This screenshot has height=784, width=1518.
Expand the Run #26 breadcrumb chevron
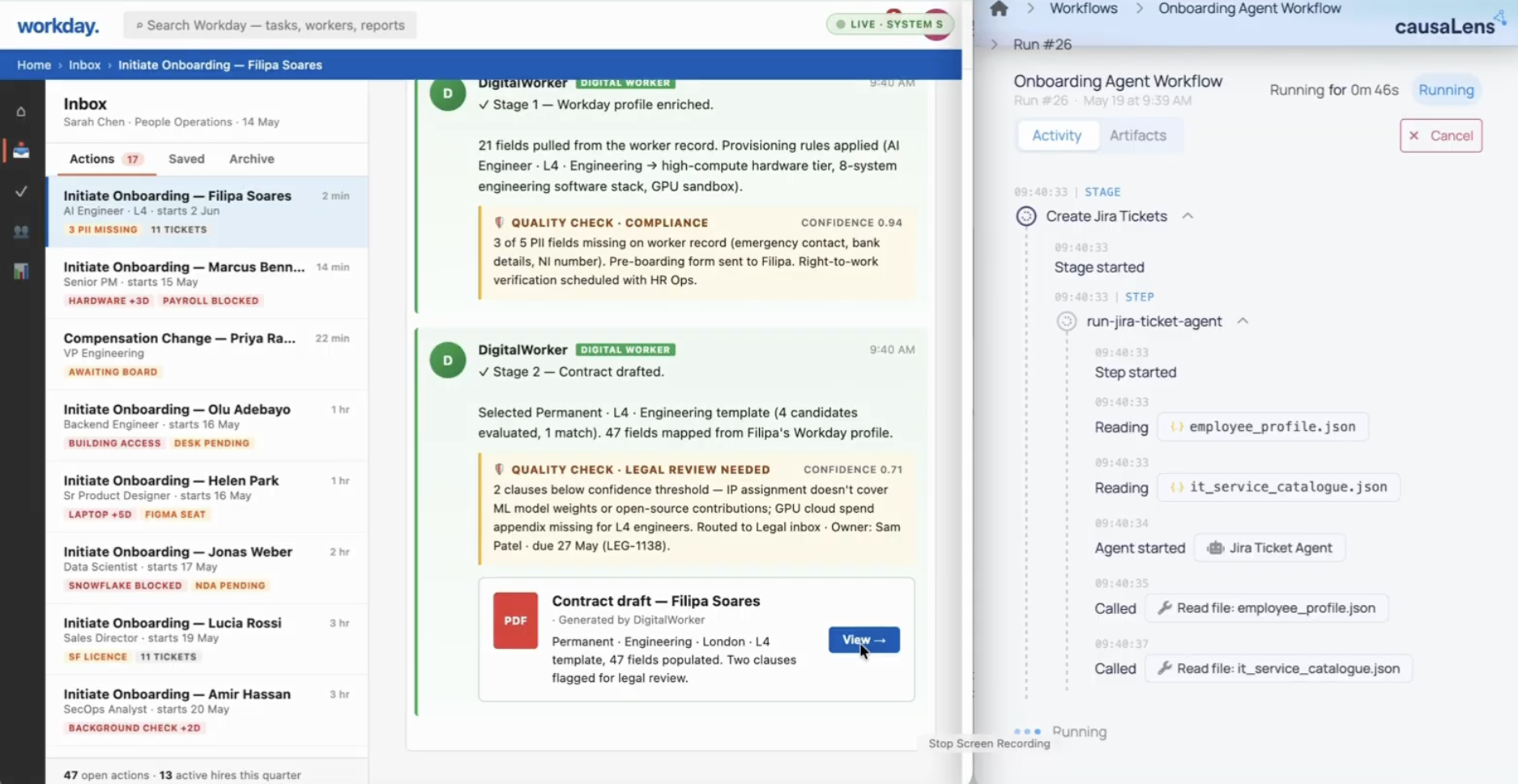[x=995, y=45]
